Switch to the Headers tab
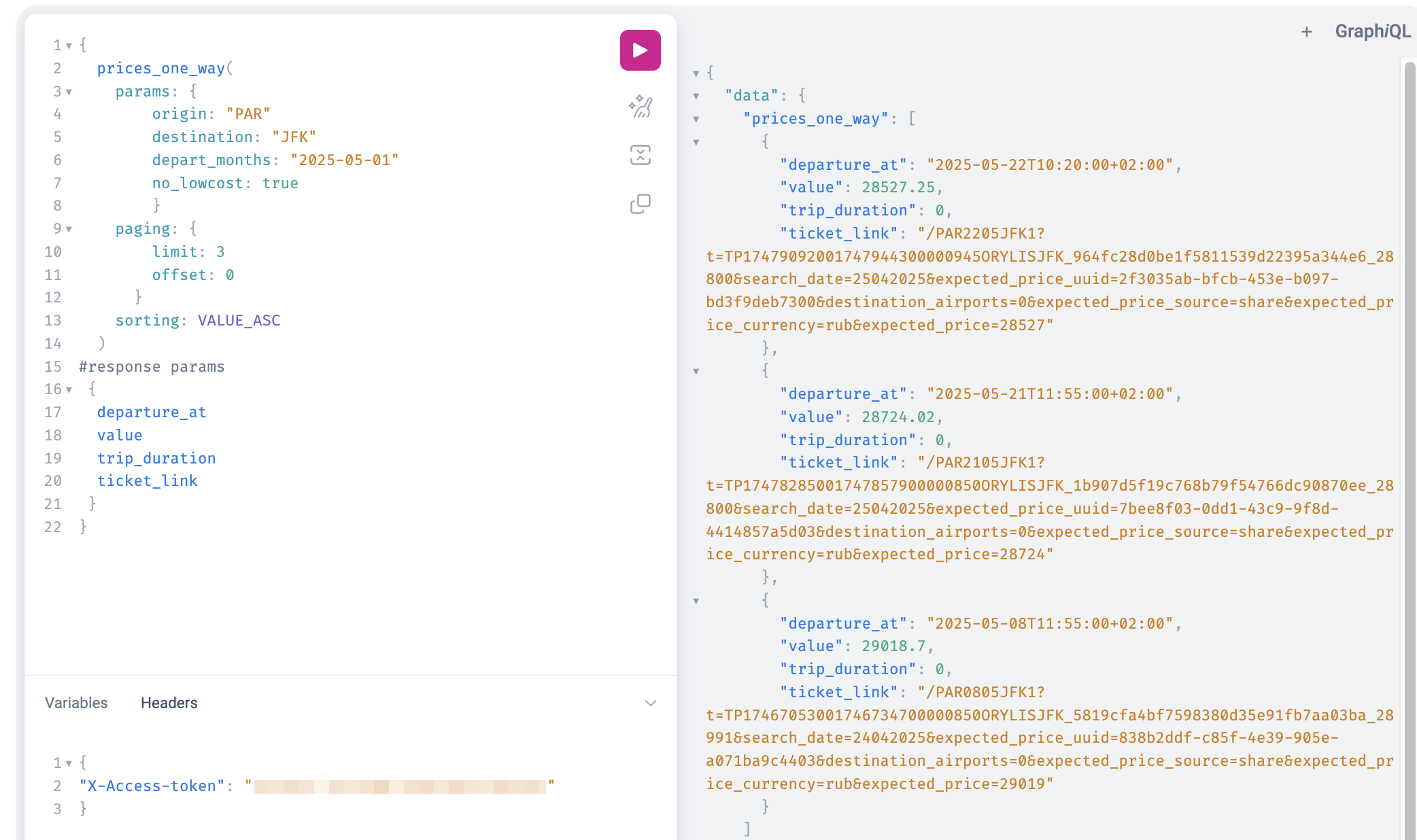The height and width of the screenshot is (840, 1417). click(x=169, y=703)
